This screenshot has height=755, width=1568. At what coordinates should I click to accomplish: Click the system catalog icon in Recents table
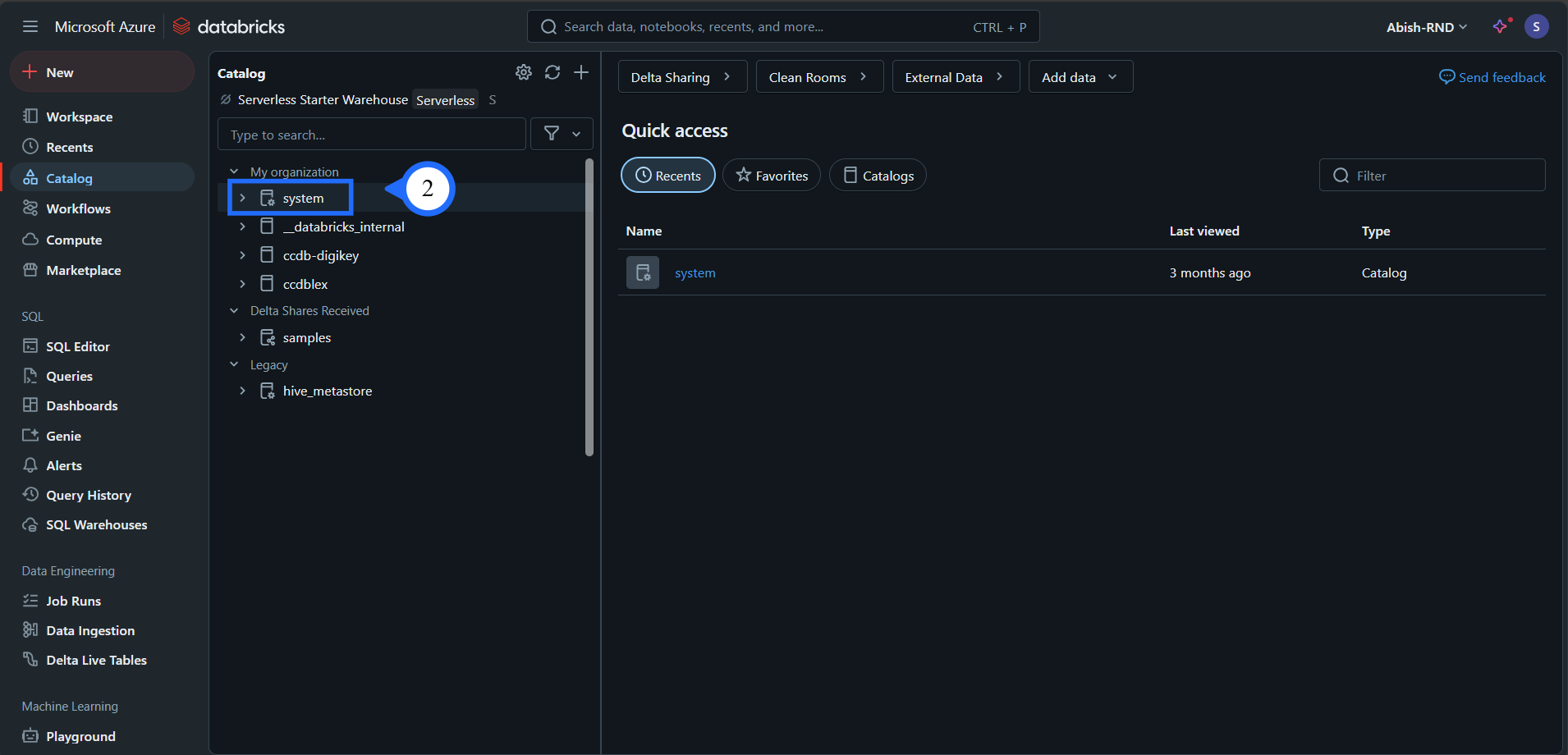[643, 272]
